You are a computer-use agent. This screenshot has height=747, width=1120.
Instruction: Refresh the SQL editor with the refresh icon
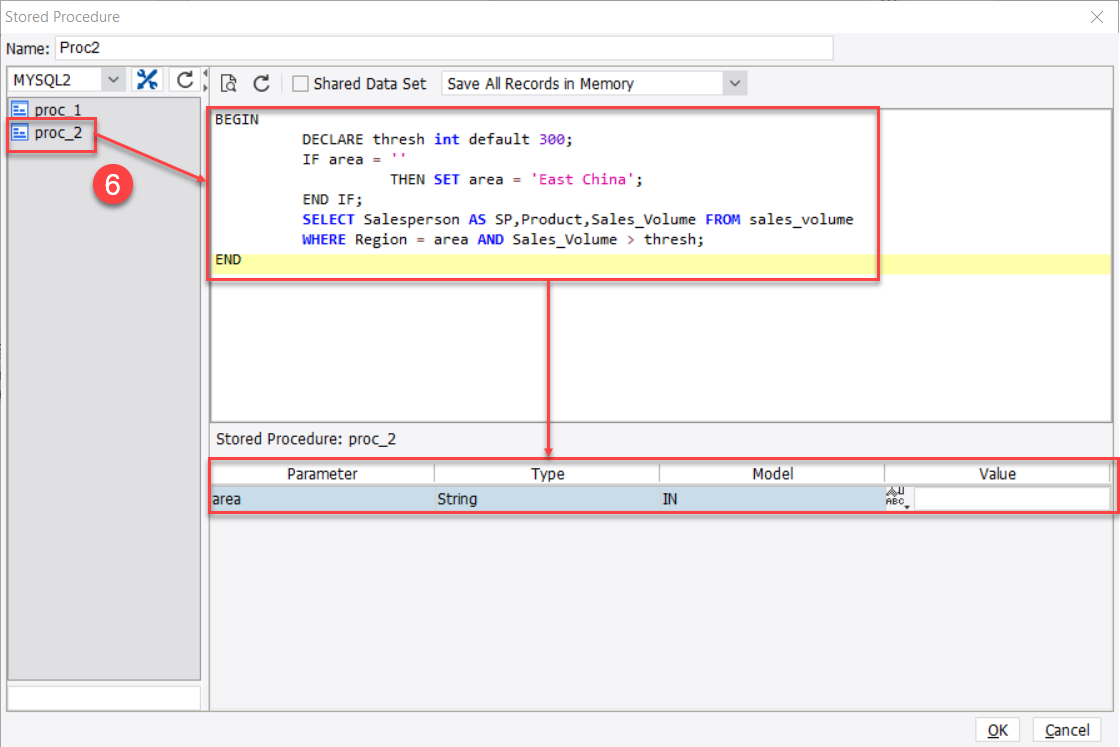tap(261, 84)
